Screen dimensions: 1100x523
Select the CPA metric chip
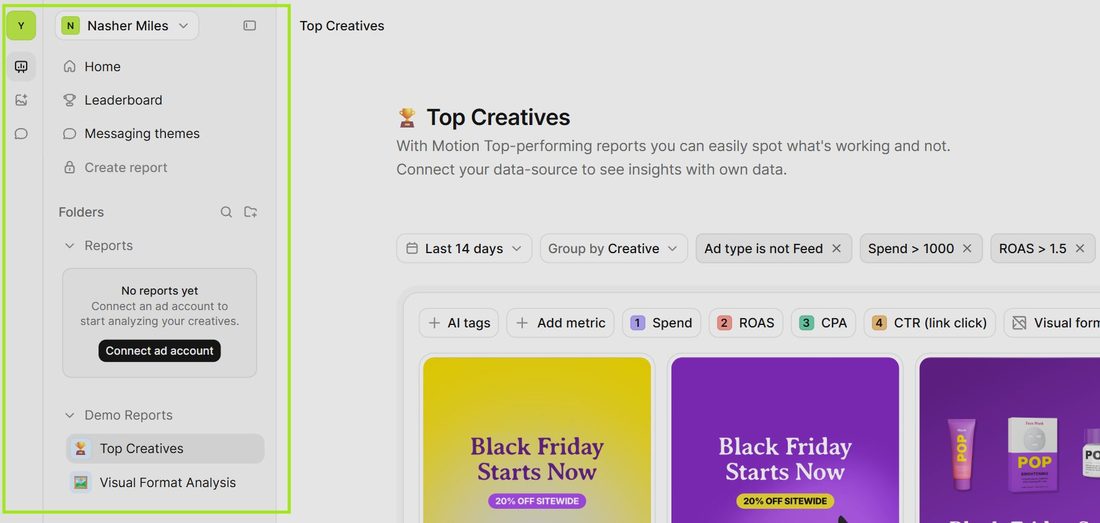[824, 323]
